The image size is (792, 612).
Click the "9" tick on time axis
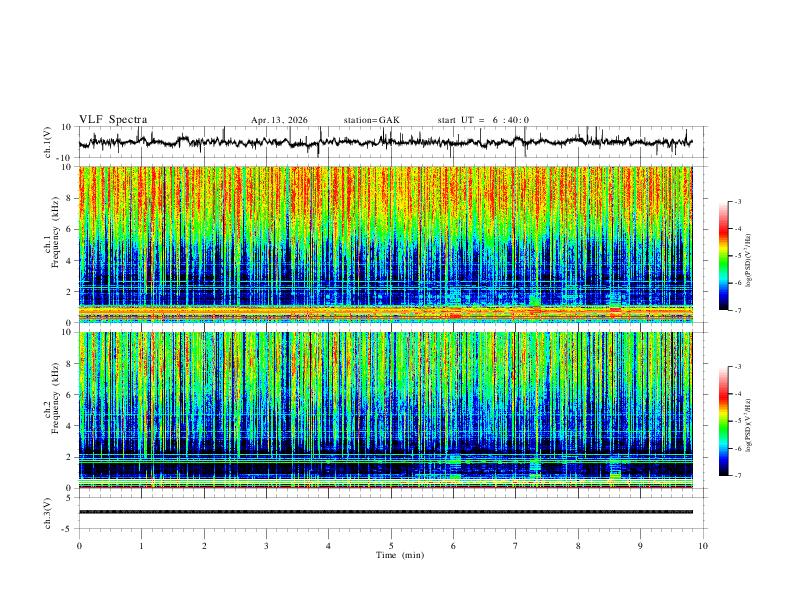[x=640, y=546]
